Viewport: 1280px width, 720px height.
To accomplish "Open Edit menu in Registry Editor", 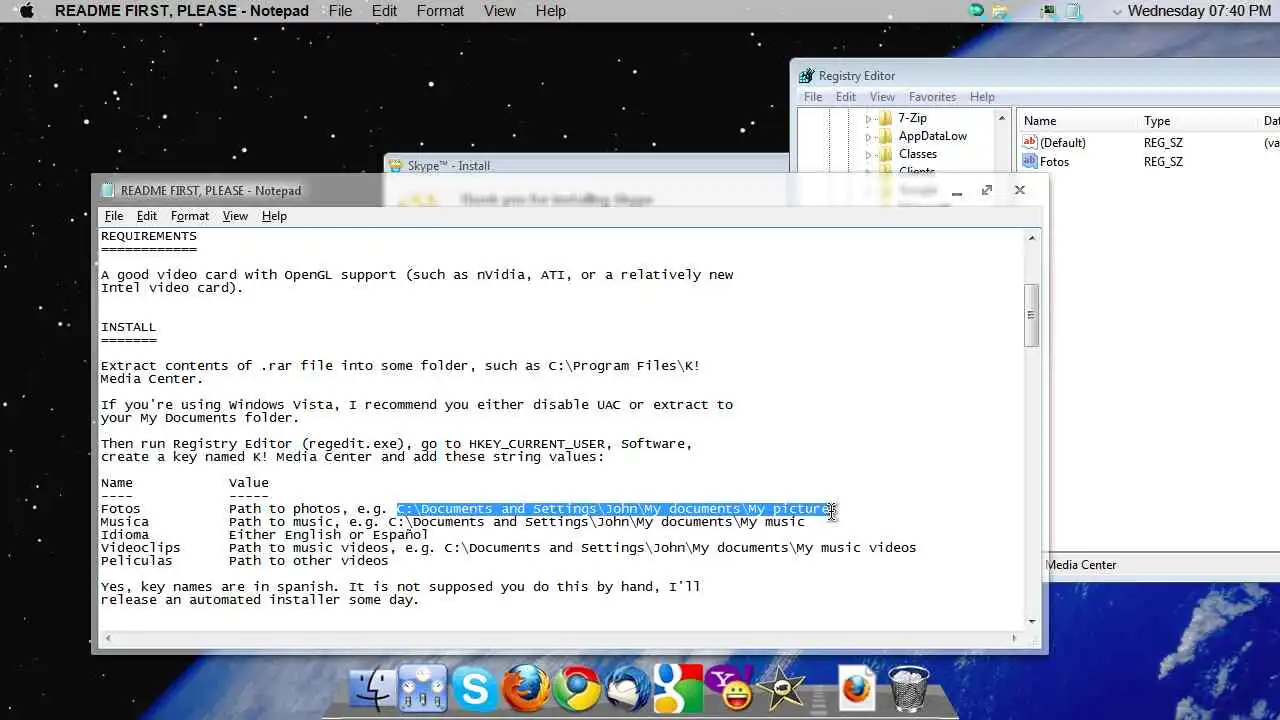I will [x=846, y=97].
